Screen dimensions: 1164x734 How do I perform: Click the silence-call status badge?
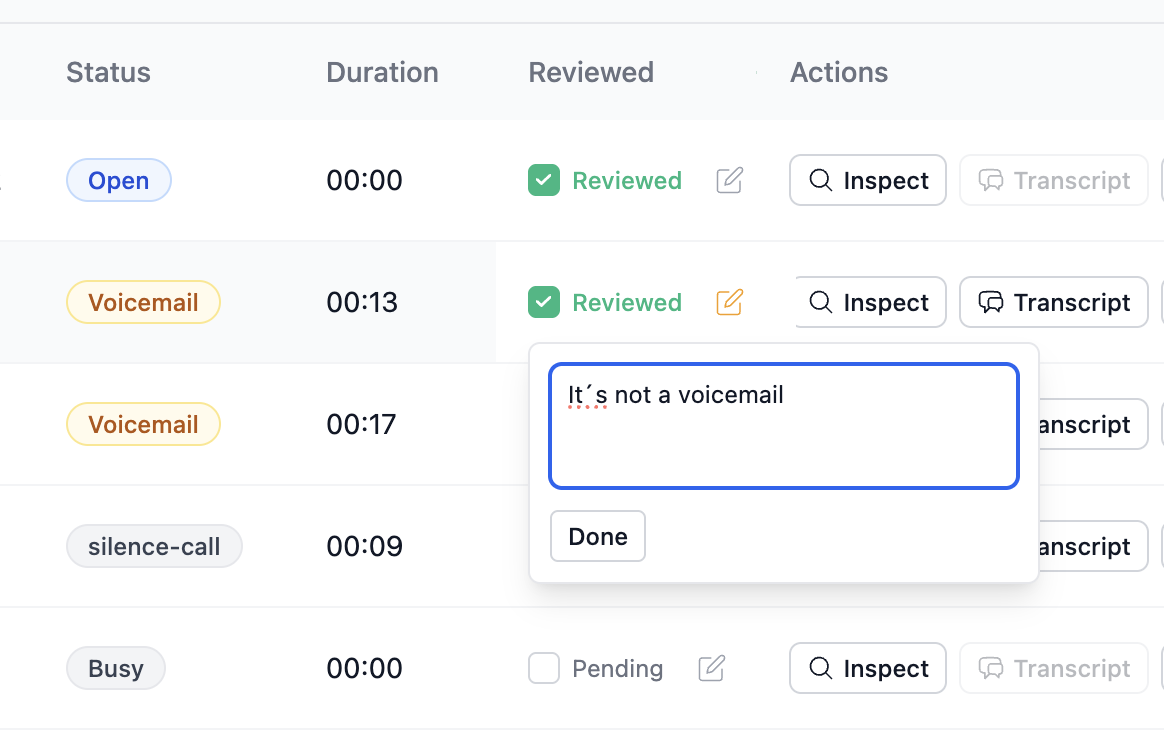pos(154,546)
